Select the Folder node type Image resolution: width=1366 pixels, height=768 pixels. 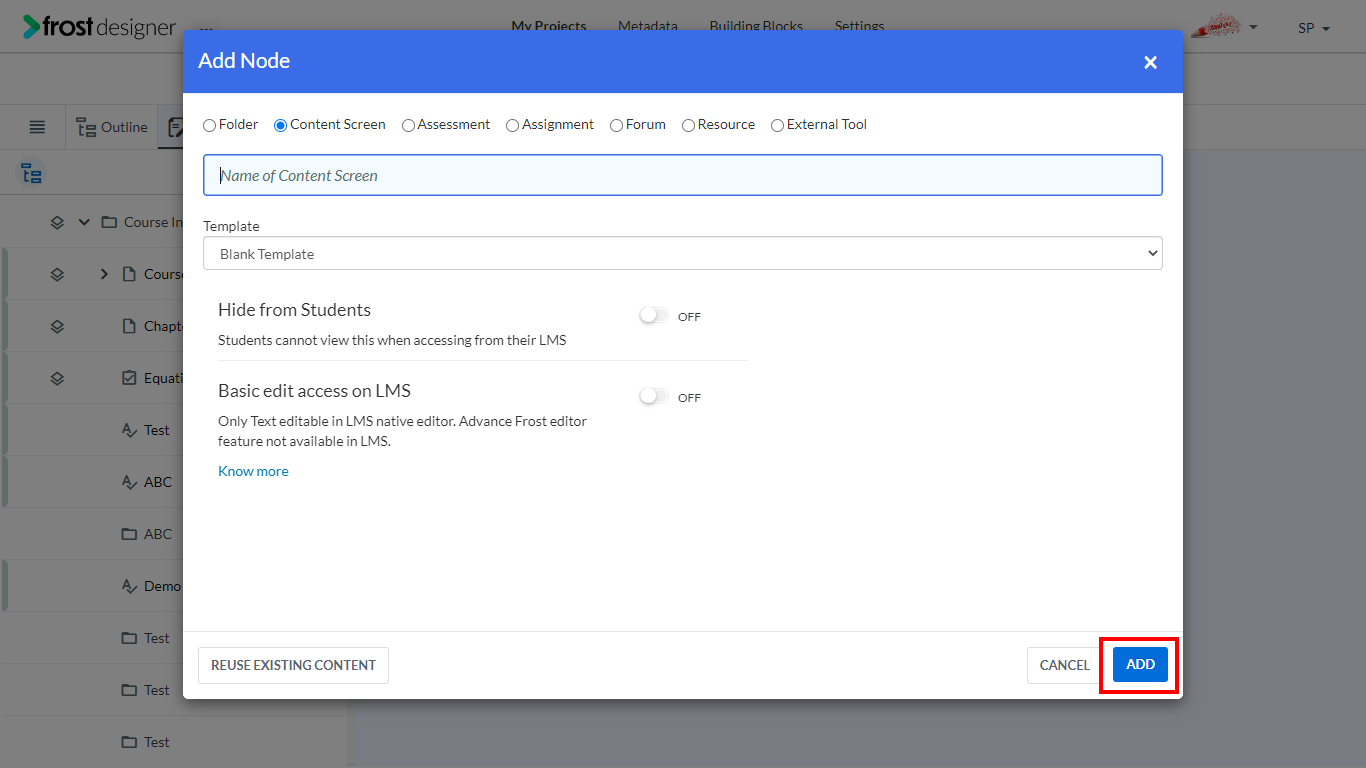pos(209,125)
